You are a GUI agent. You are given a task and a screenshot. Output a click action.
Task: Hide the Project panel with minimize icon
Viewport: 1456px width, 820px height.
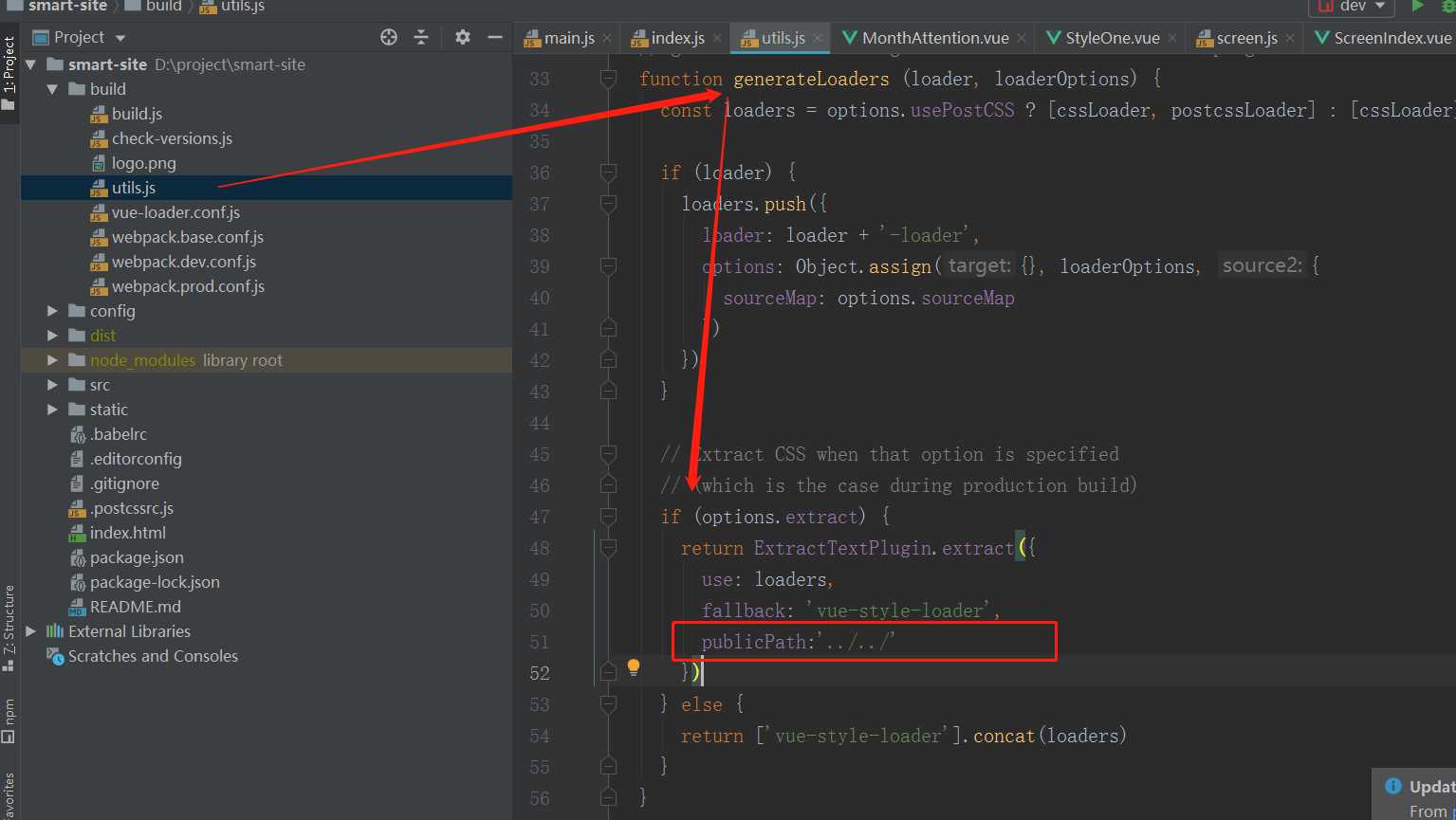pyautogui.click(x=494, y=37)
